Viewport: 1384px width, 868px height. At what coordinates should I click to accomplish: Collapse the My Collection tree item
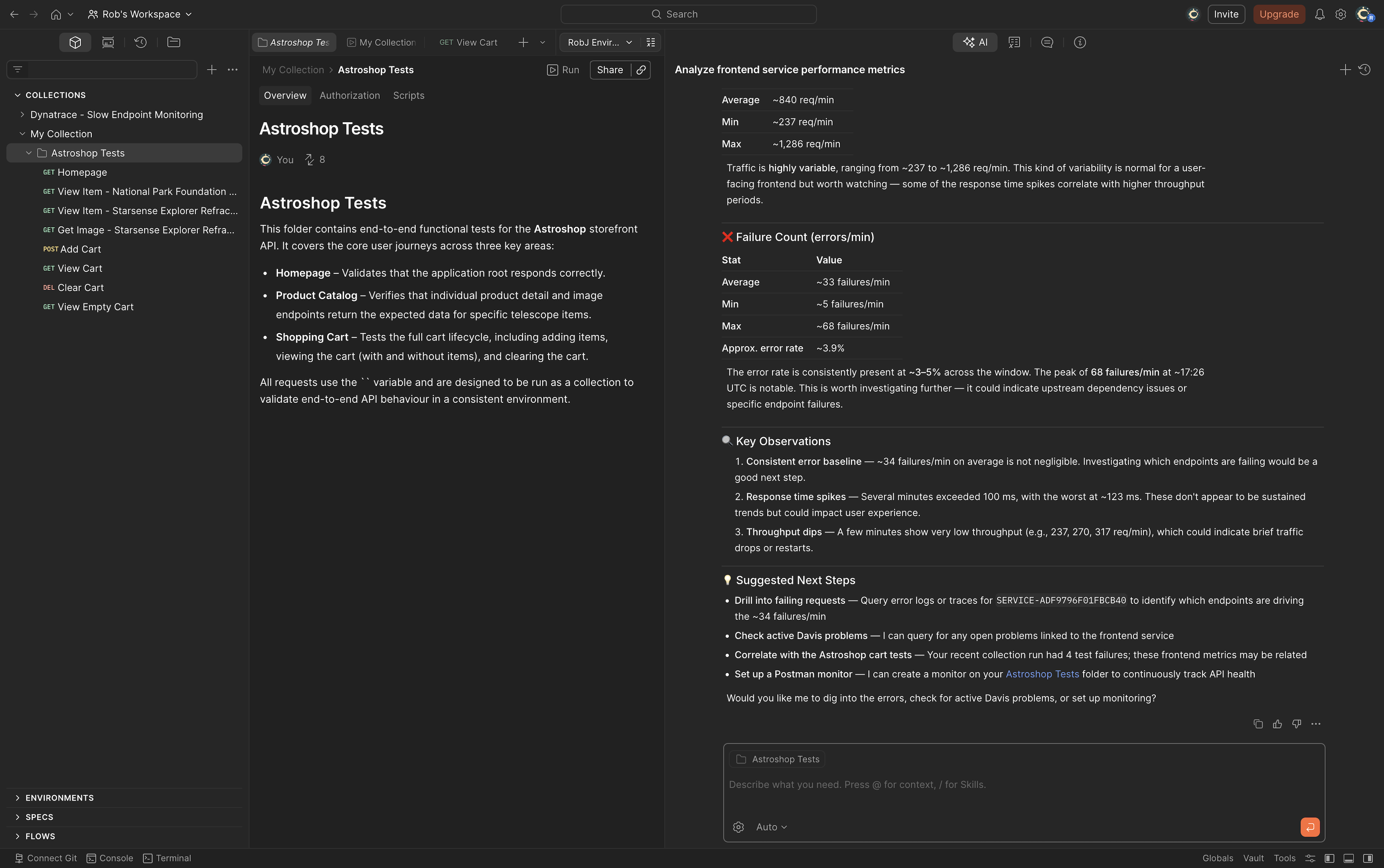pyautogui.click(x=23, y=134)
